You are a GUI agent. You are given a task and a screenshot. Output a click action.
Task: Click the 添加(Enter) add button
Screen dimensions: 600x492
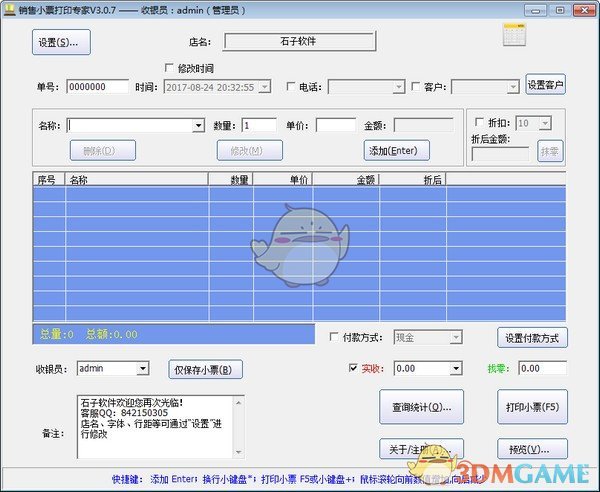(x=397, y=150)
